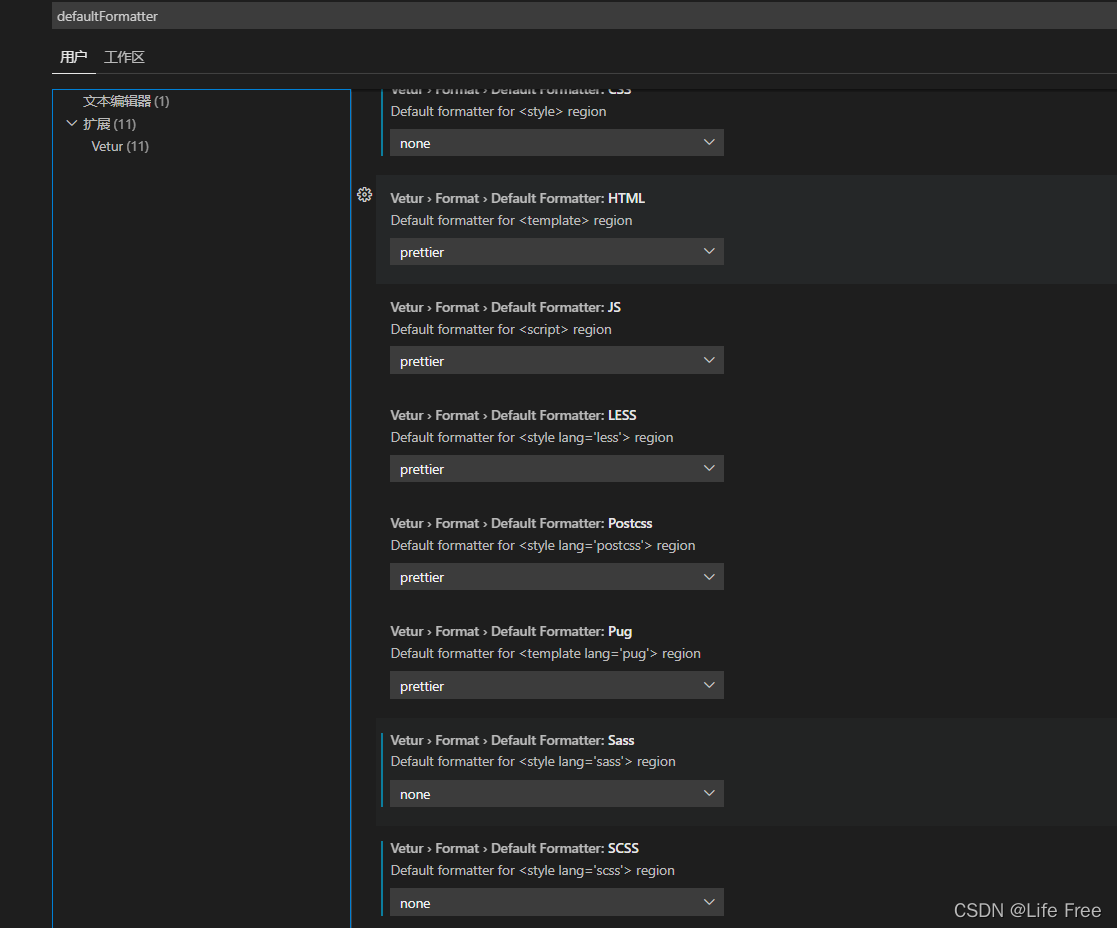Select 文本编辑器 (1) in settings tree

126,101
